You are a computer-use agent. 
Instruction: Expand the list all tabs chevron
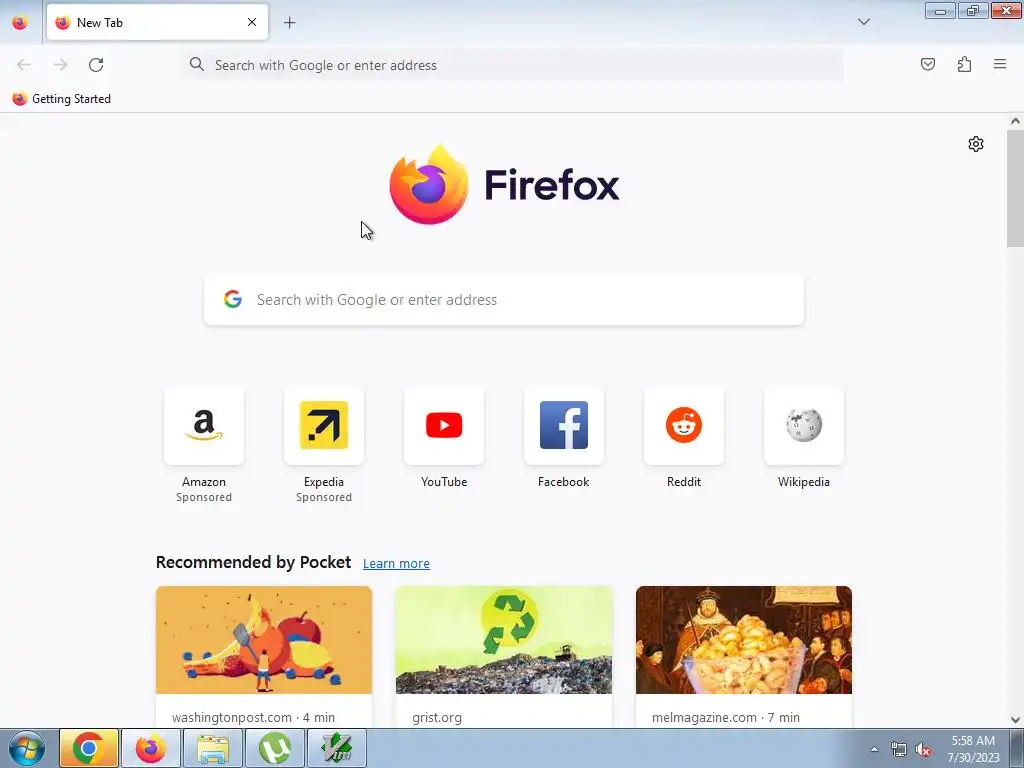[863, 22]
